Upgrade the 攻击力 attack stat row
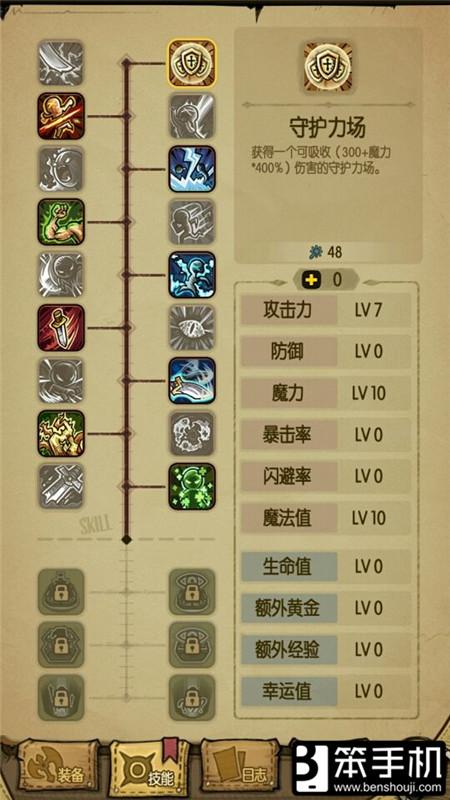450x800 pixels. (326, 310)
